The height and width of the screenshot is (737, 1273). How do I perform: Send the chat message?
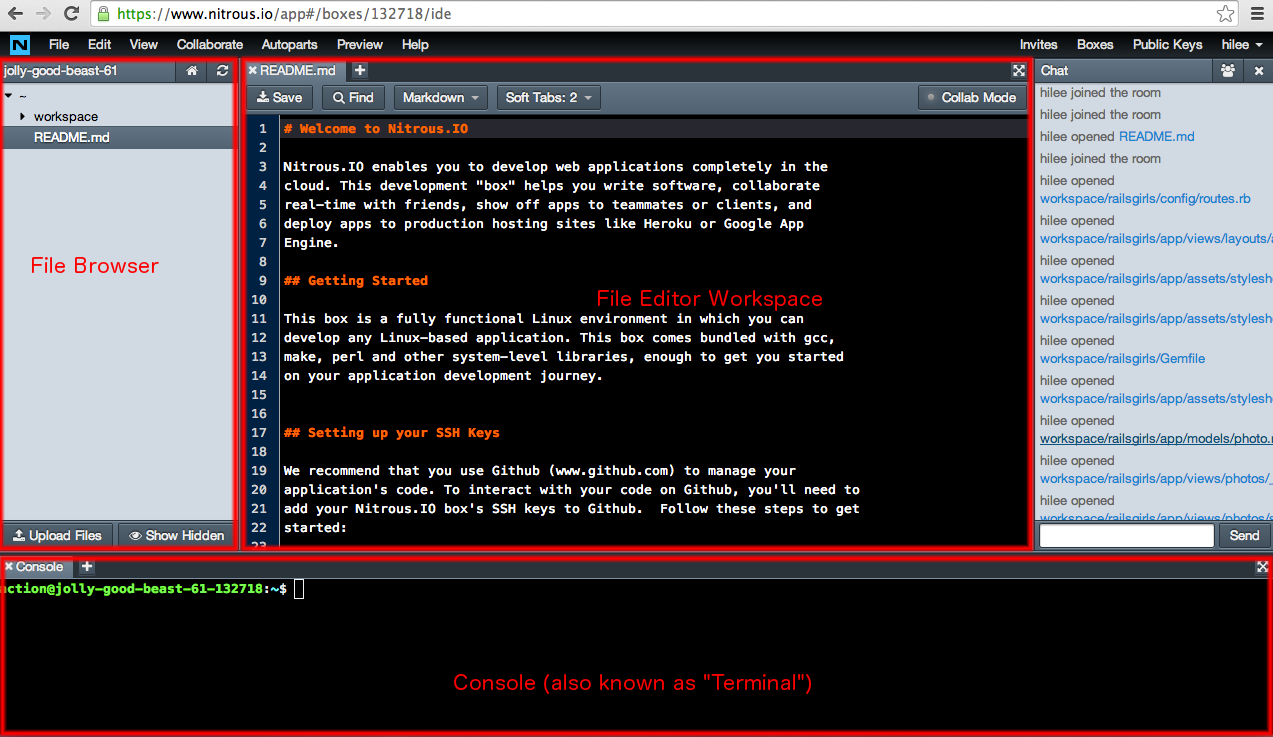point(1244,535)
